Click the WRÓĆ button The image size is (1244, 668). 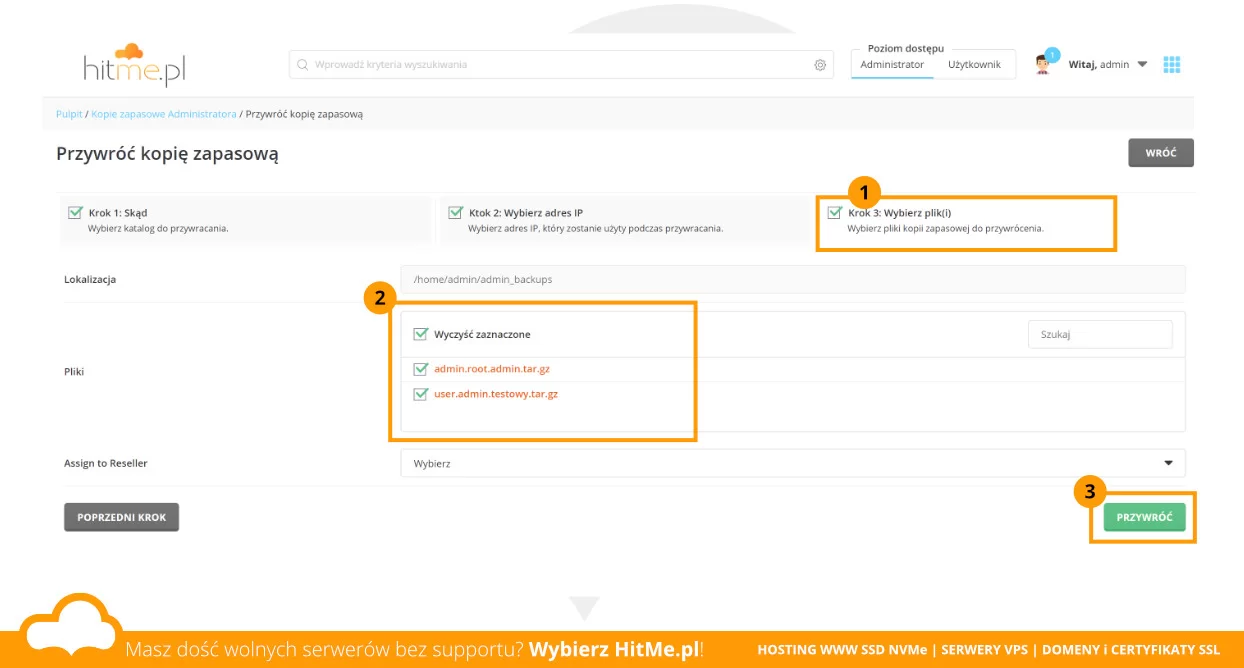(x=1161, y=153)
